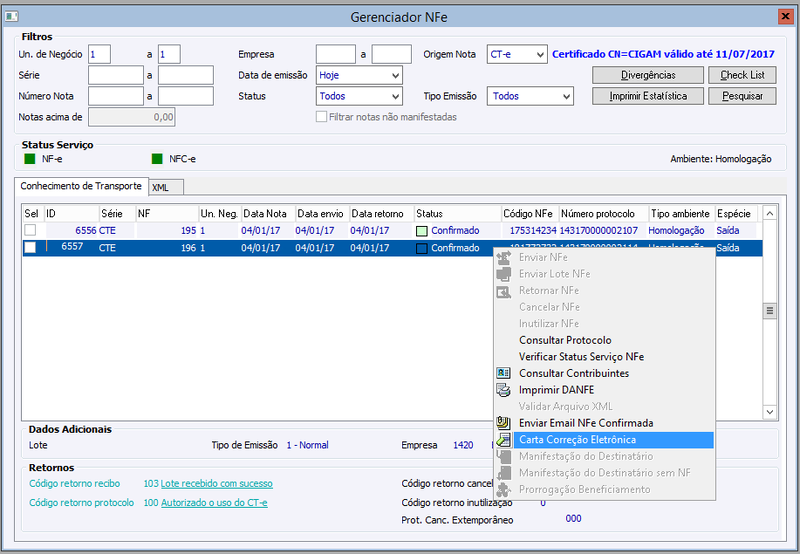Select Consultar Contribuintes menu entry
Image resolution: width=800 pixels, height=554 pixels.
click(573, 373)
